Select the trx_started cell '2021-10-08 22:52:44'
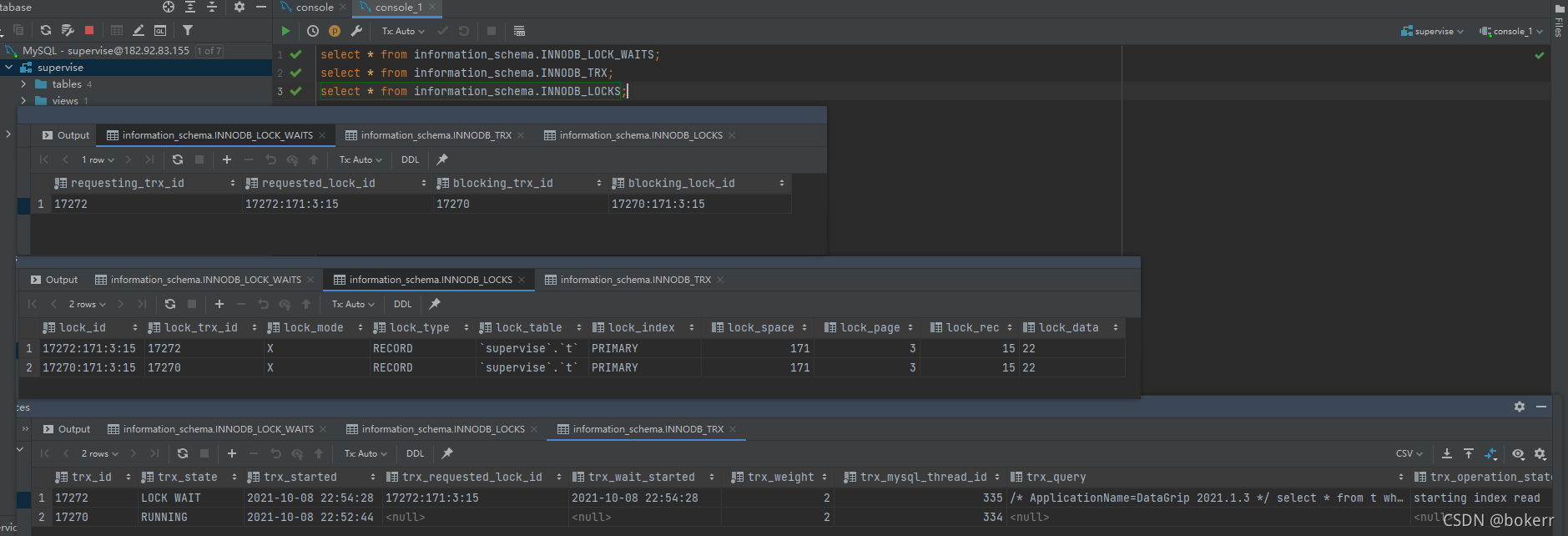 313,517
